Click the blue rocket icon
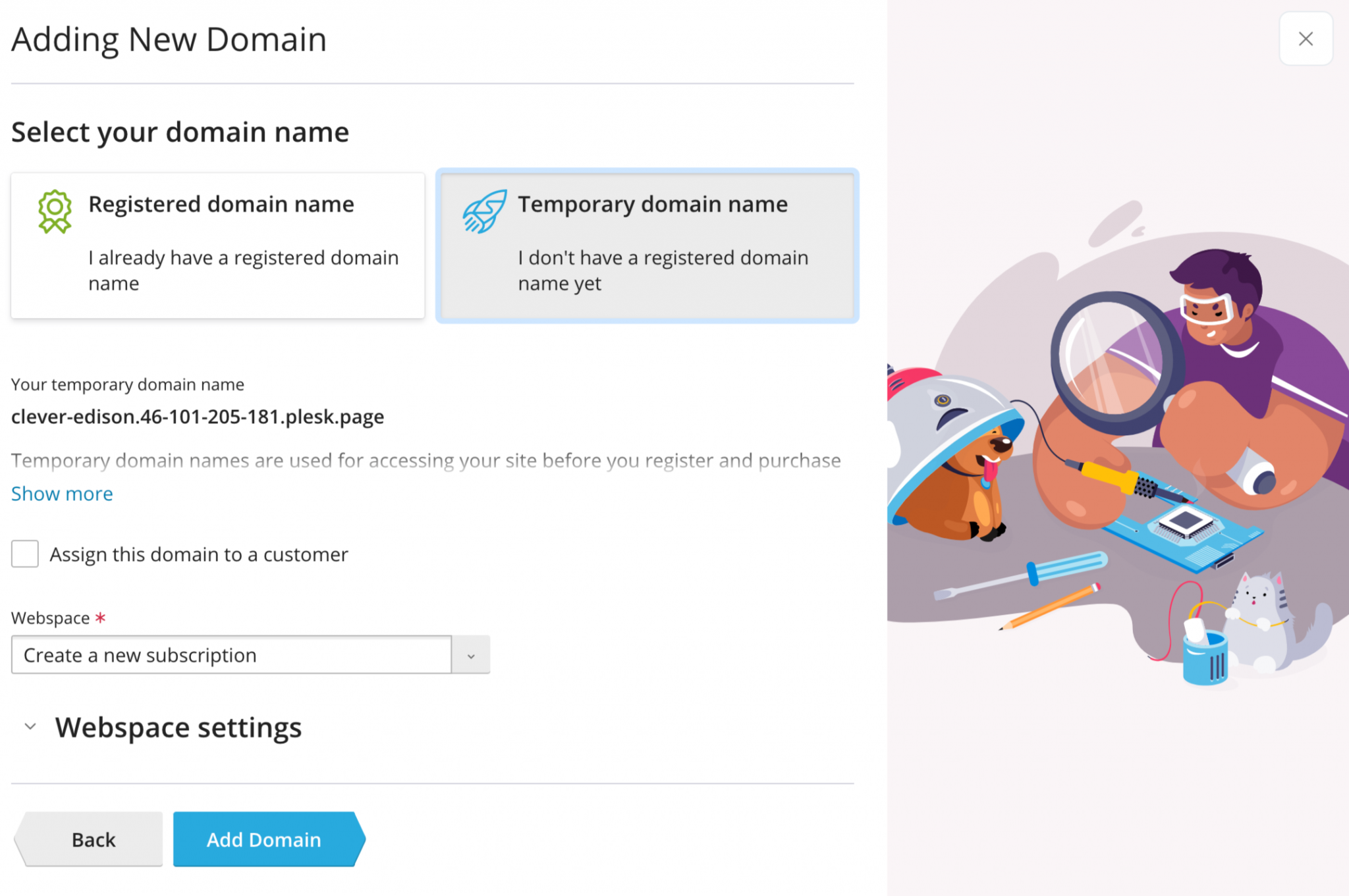 point(485,211)
